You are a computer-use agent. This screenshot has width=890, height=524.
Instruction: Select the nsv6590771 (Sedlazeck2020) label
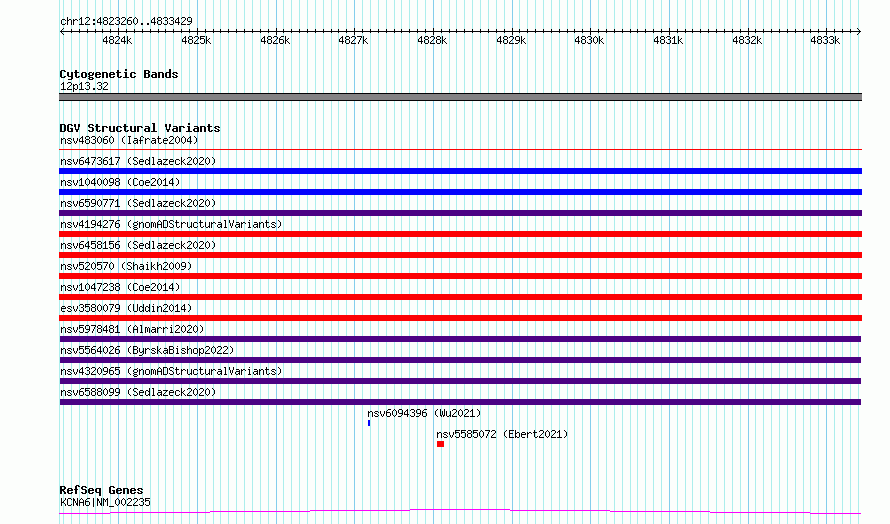coord(138,203)
